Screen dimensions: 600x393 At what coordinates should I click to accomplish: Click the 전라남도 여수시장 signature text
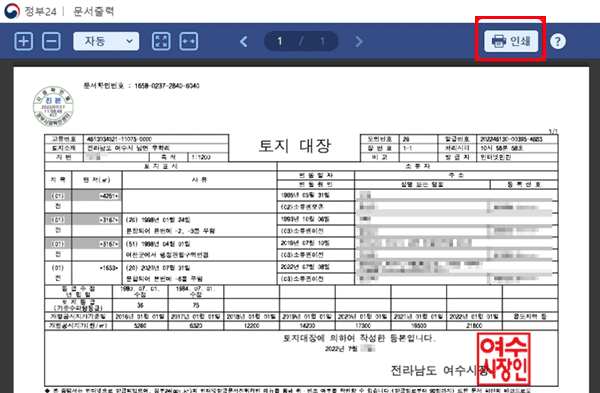pos(439,370)
